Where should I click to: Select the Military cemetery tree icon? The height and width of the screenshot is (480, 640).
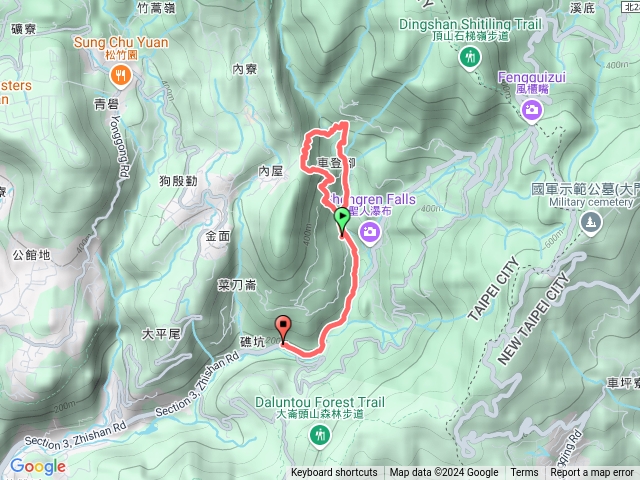[x=591, y=223]
